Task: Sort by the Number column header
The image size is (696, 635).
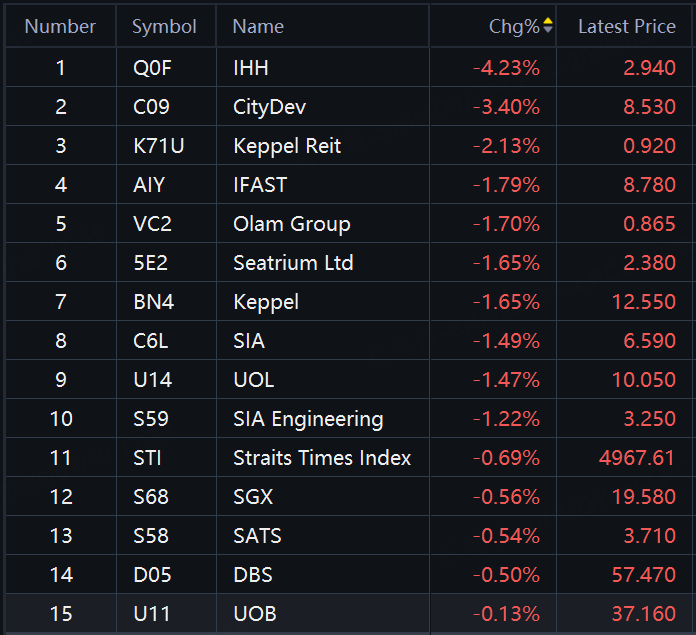Action: point(60,27)
